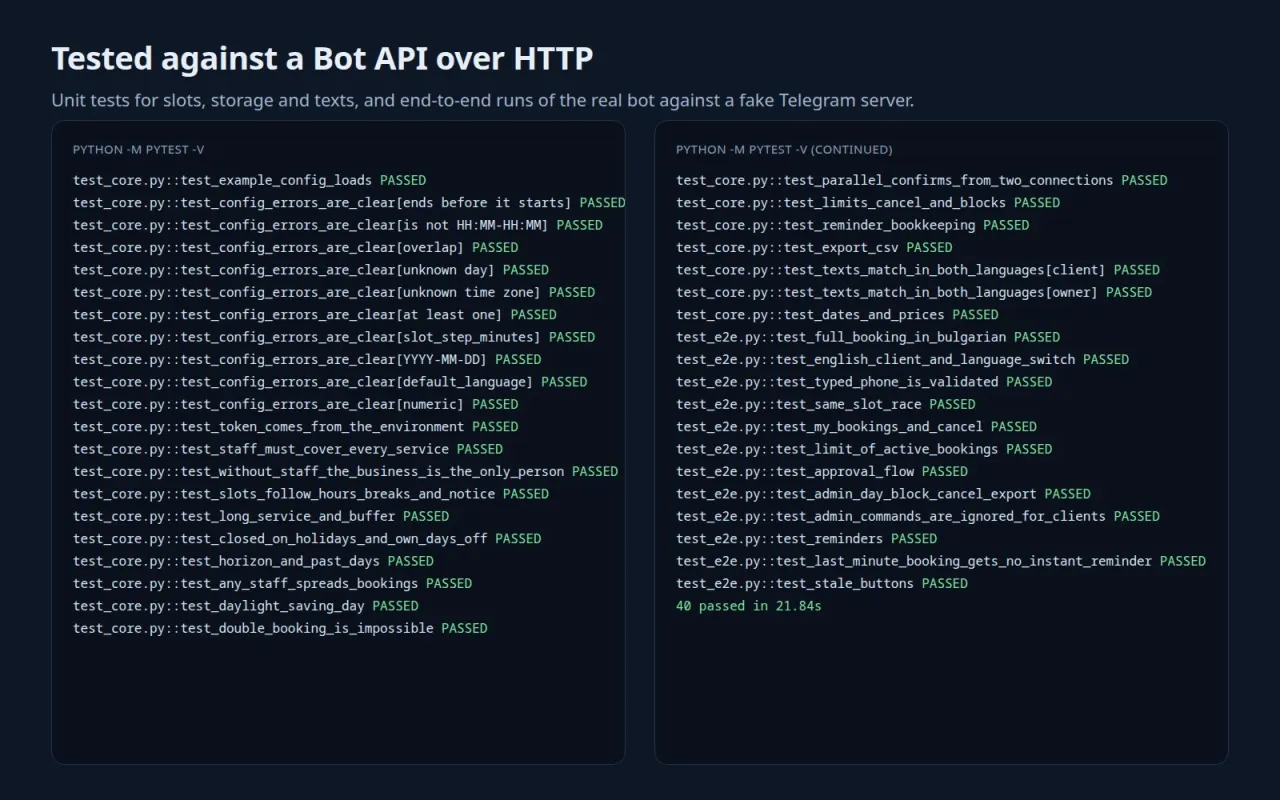Select the config error line "at least one"
Screen dimensions: 1280x800
pyautogui.click(x=315, y=315)
